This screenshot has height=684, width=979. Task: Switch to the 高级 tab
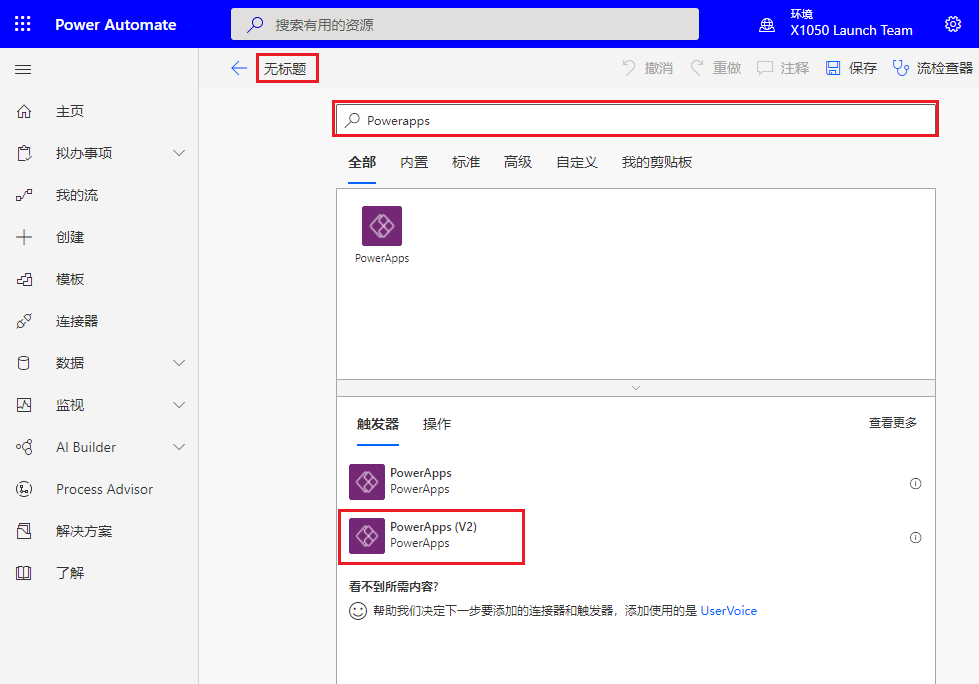(x=518, y=162)
